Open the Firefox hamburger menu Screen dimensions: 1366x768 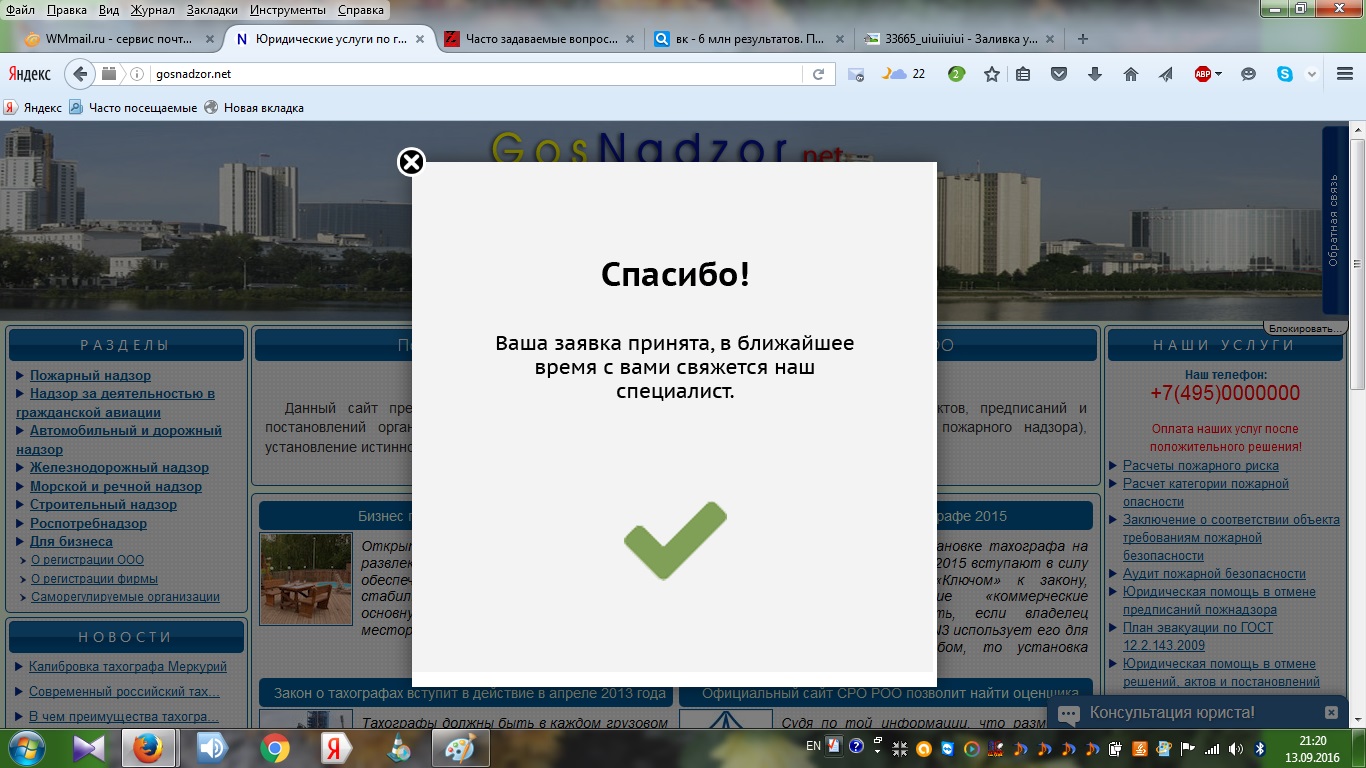[1343, 74]
